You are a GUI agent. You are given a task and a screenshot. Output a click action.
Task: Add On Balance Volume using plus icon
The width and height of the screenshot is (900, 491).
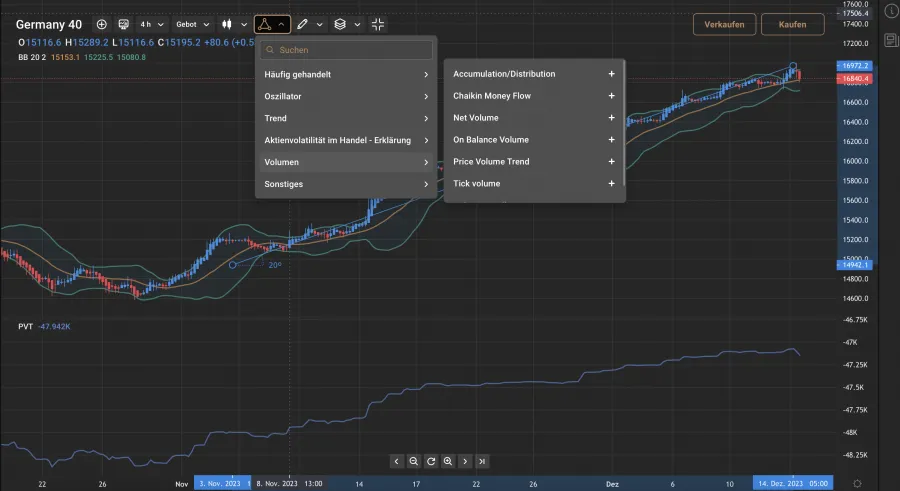point(611,140)
